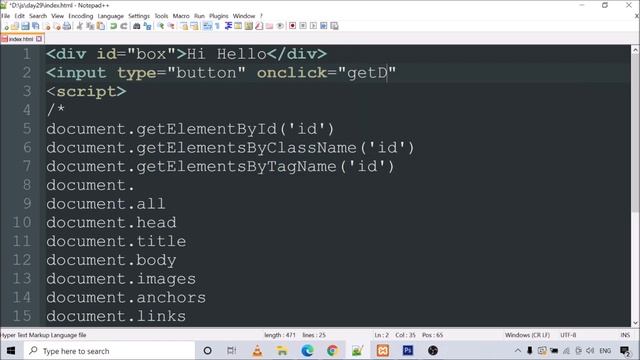This screenshot has width=640, height=360.
Task: Click the scrollbar down arrow in the editor
Action: click(x=635, y=323)
